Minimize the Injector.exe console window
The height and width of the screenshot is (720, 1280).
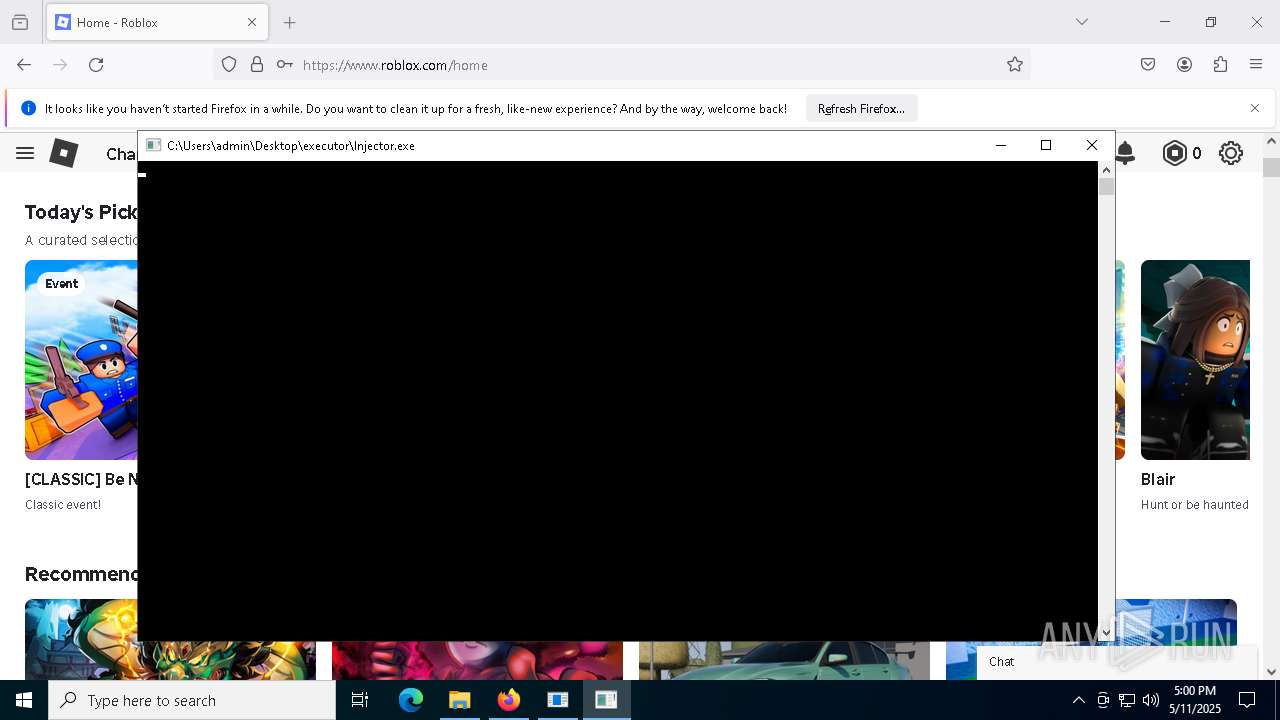point(1000,145)
